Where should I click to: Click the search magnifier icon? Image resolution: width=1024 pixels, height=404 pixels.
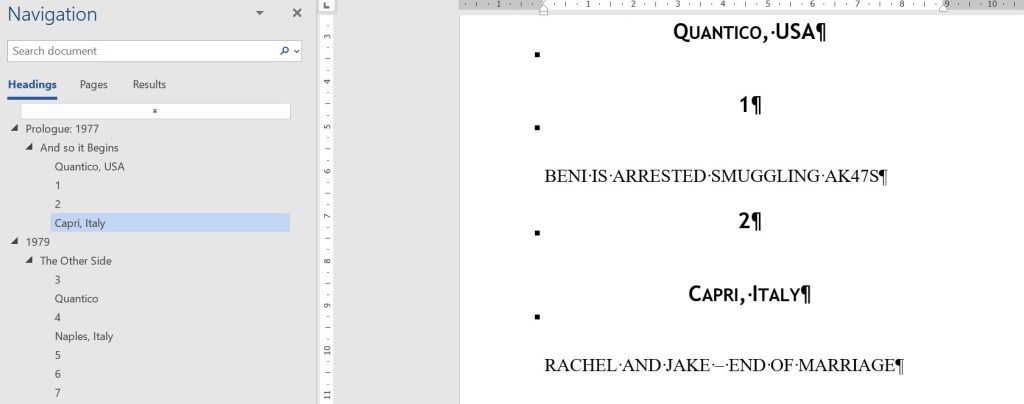click(x=284, y=51)
